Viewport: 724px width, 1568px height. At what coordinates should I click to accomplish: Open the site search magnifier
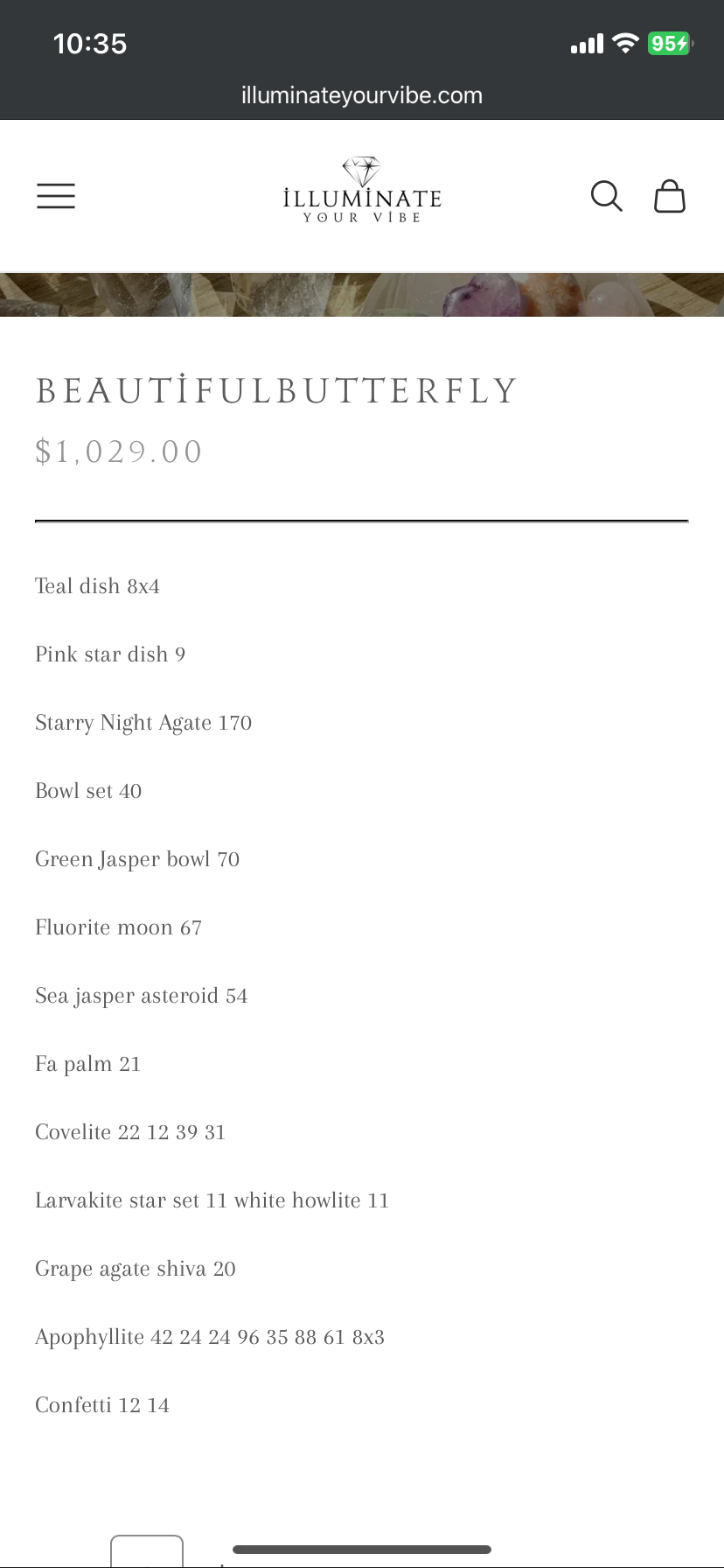(x=606, y=196)
